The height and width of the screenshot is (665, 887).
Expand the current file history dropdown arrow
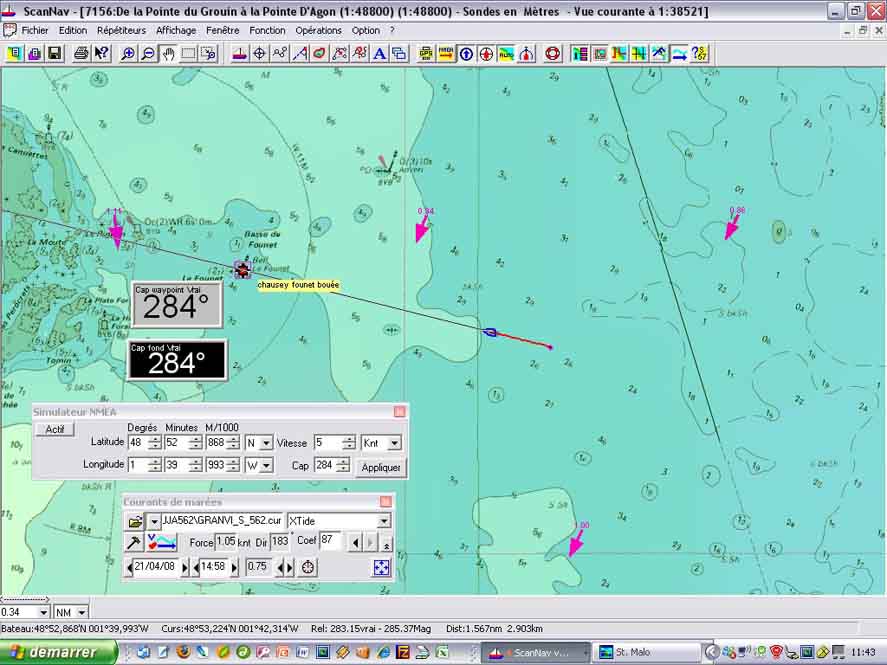tap(153, 521)
